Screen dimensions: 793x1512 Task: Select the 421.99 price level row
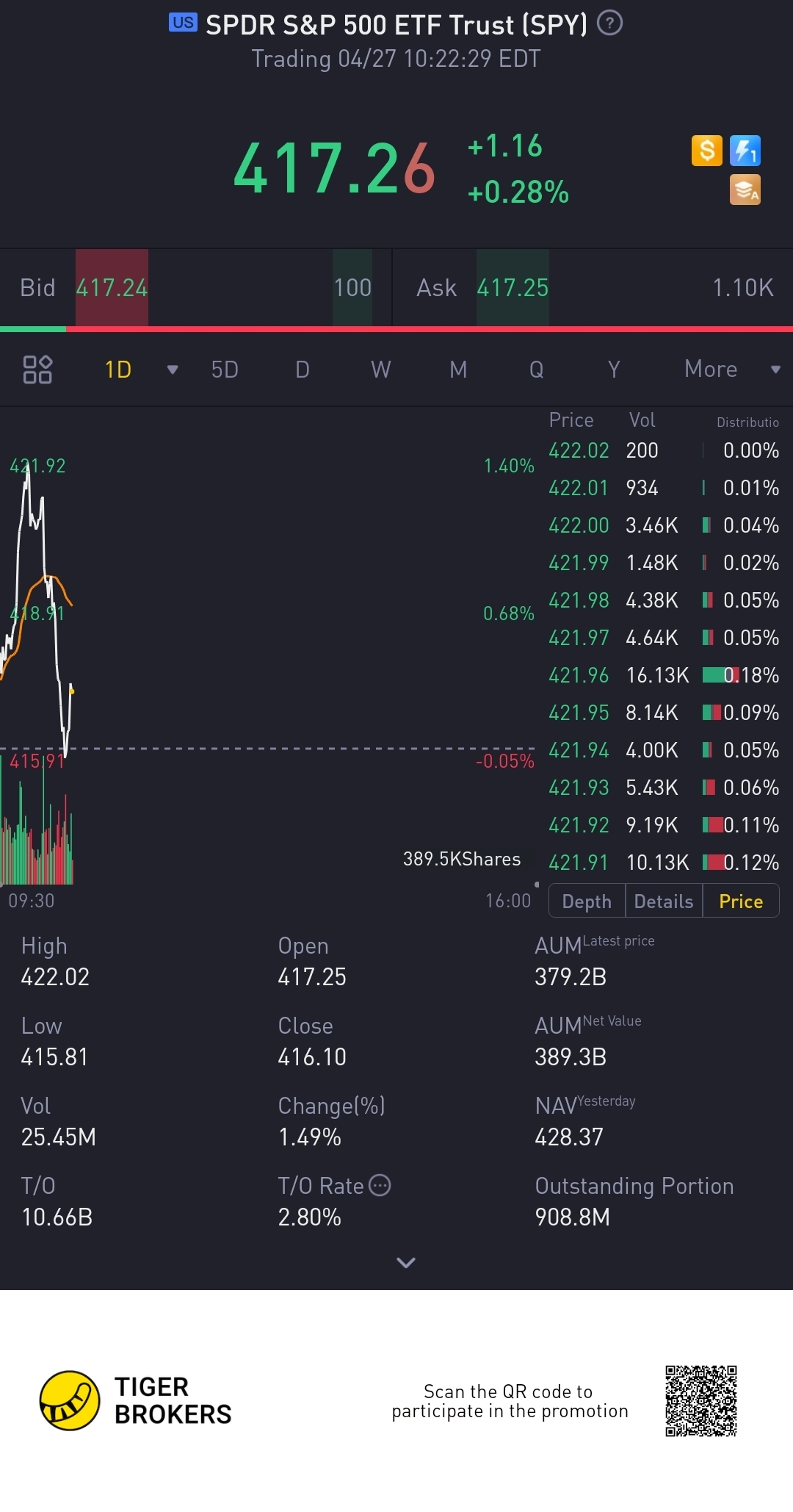point(664,563)
